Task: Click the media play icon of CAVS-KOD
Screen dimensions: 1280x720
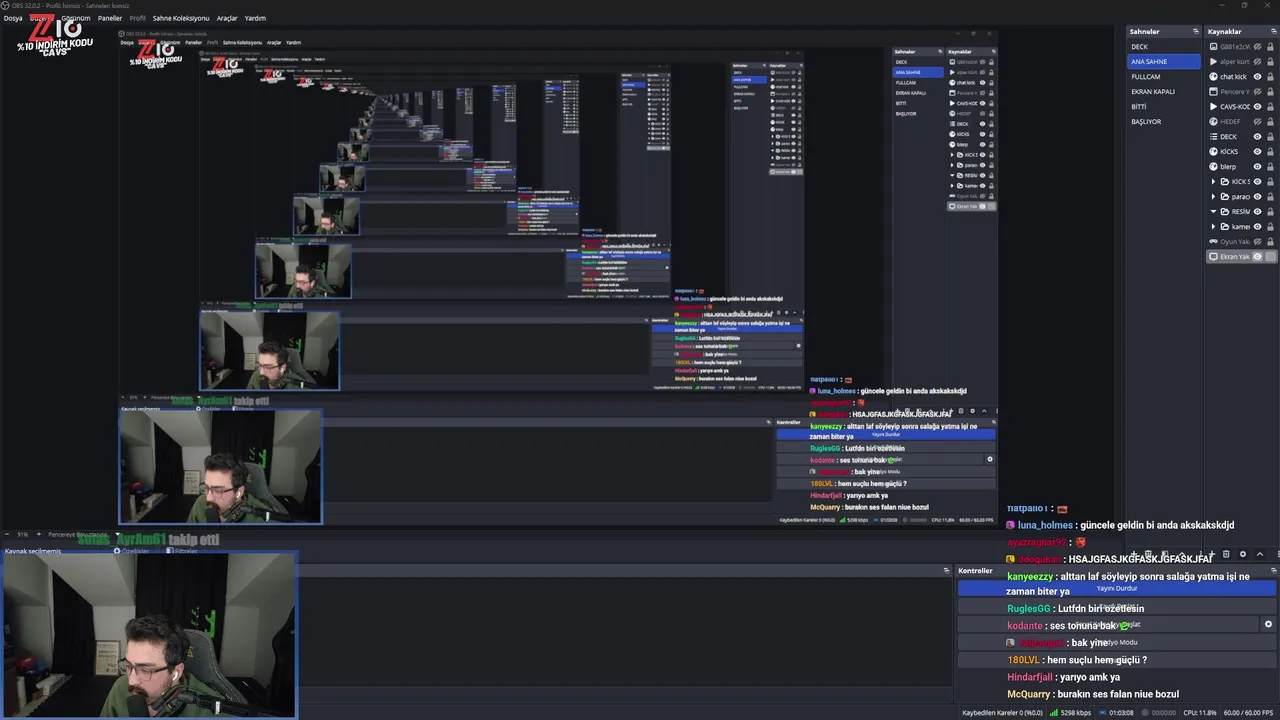Action: [x=1213, y=107]
